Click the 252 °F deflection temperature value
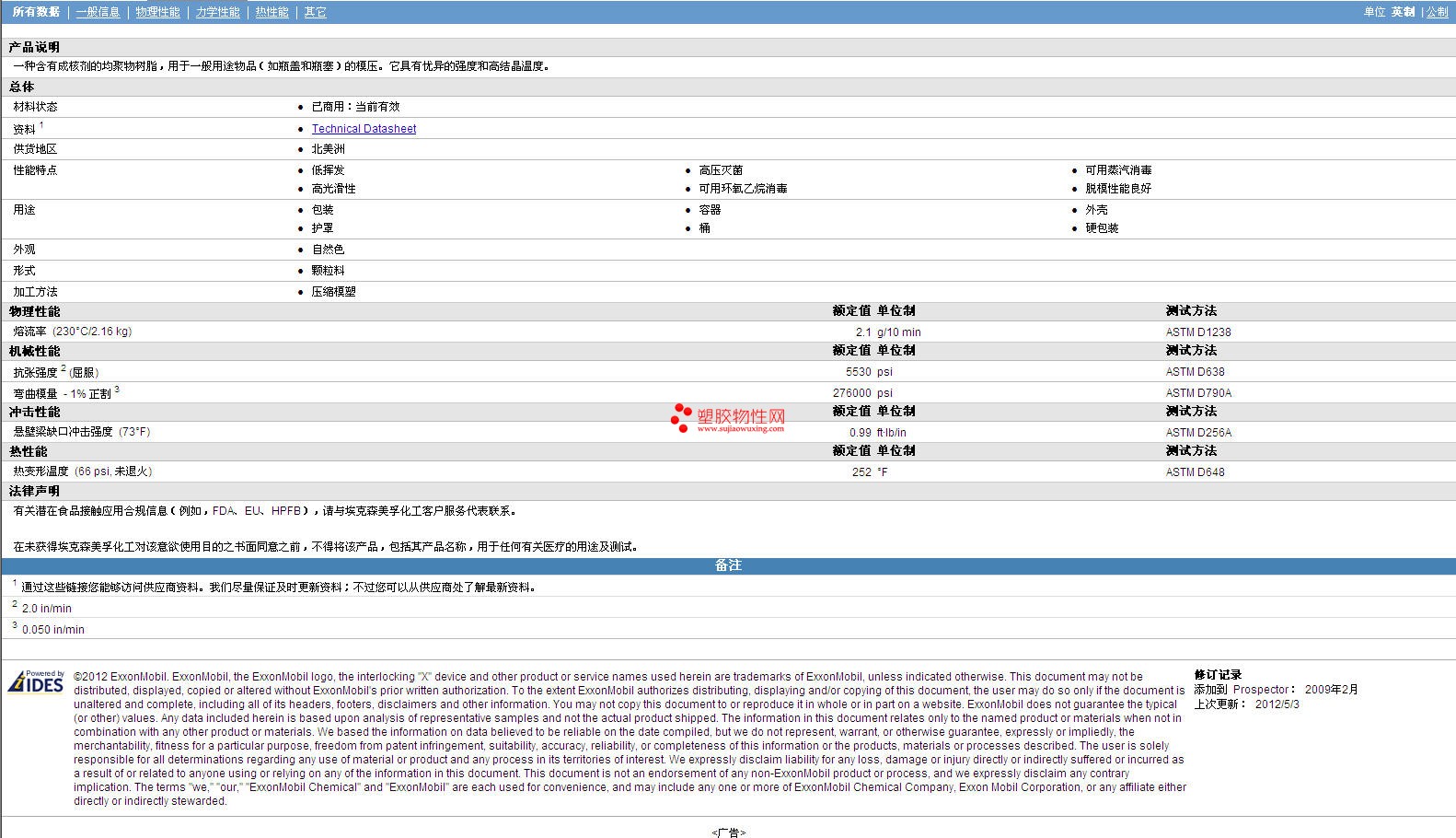 870,472
